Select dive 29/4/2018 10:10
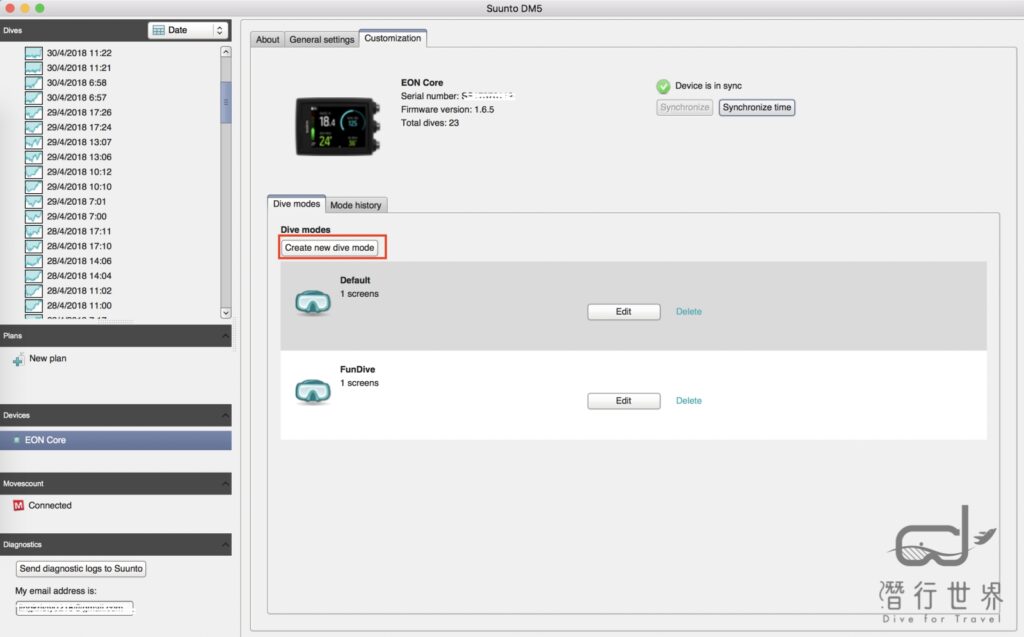 (x=79, y=187)
